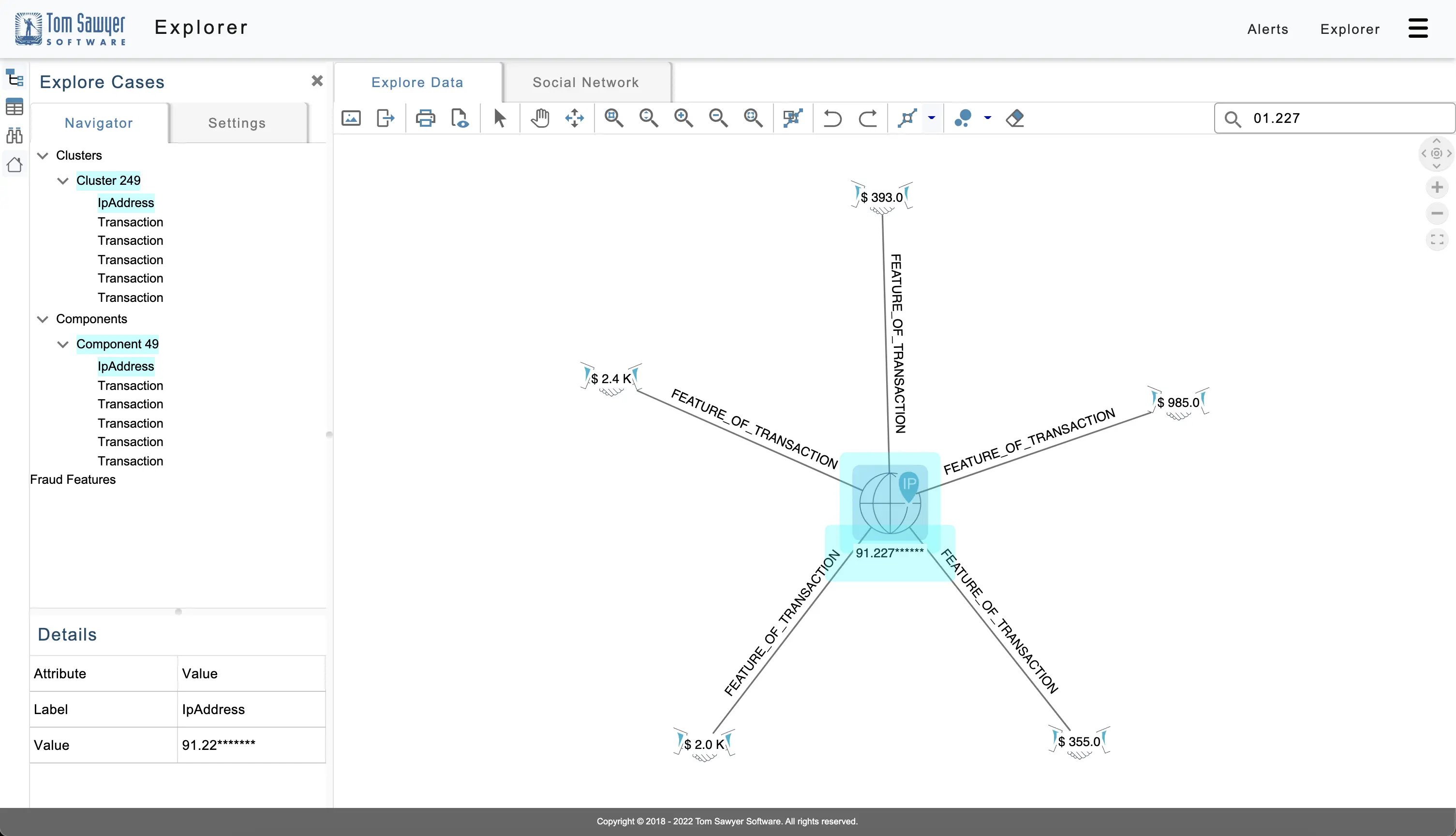Click the eraser clear icon
The height and width of the screenshot is (836, 1456).
(1015, 118)
